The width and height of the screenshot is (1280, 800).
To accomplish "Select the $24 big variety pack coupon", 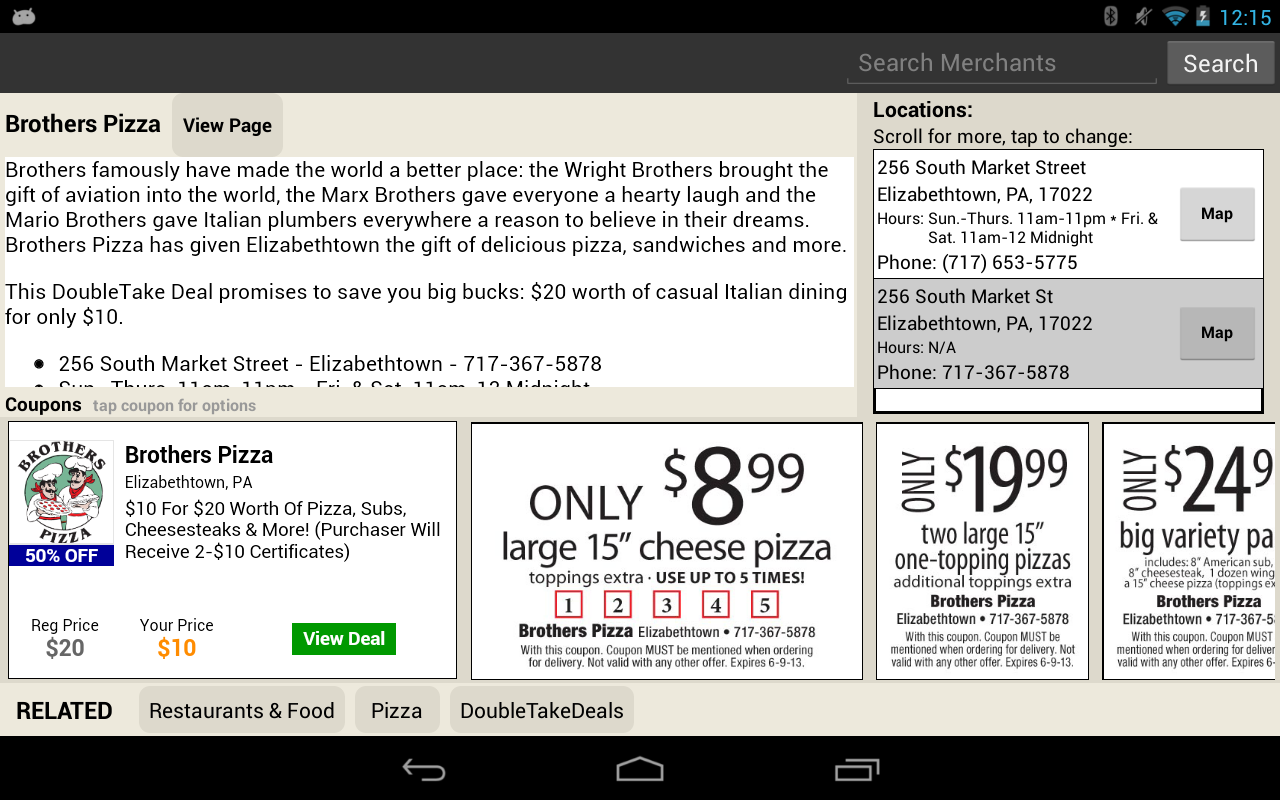I will click(x=1189, y=551).
